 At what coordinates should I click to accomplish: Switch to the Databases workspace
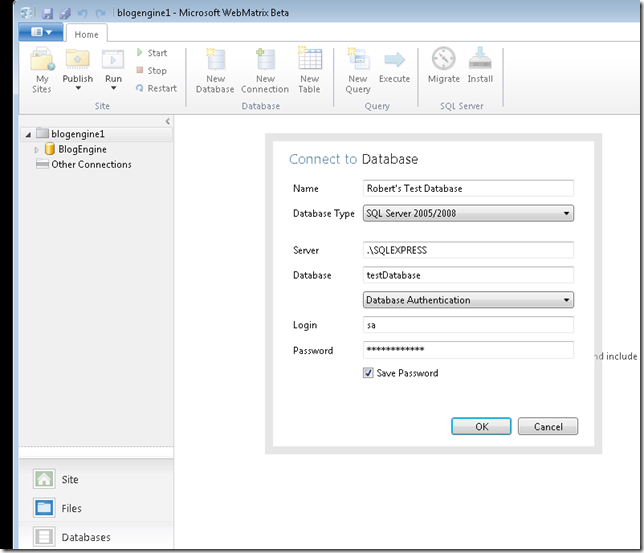point(72,537)
